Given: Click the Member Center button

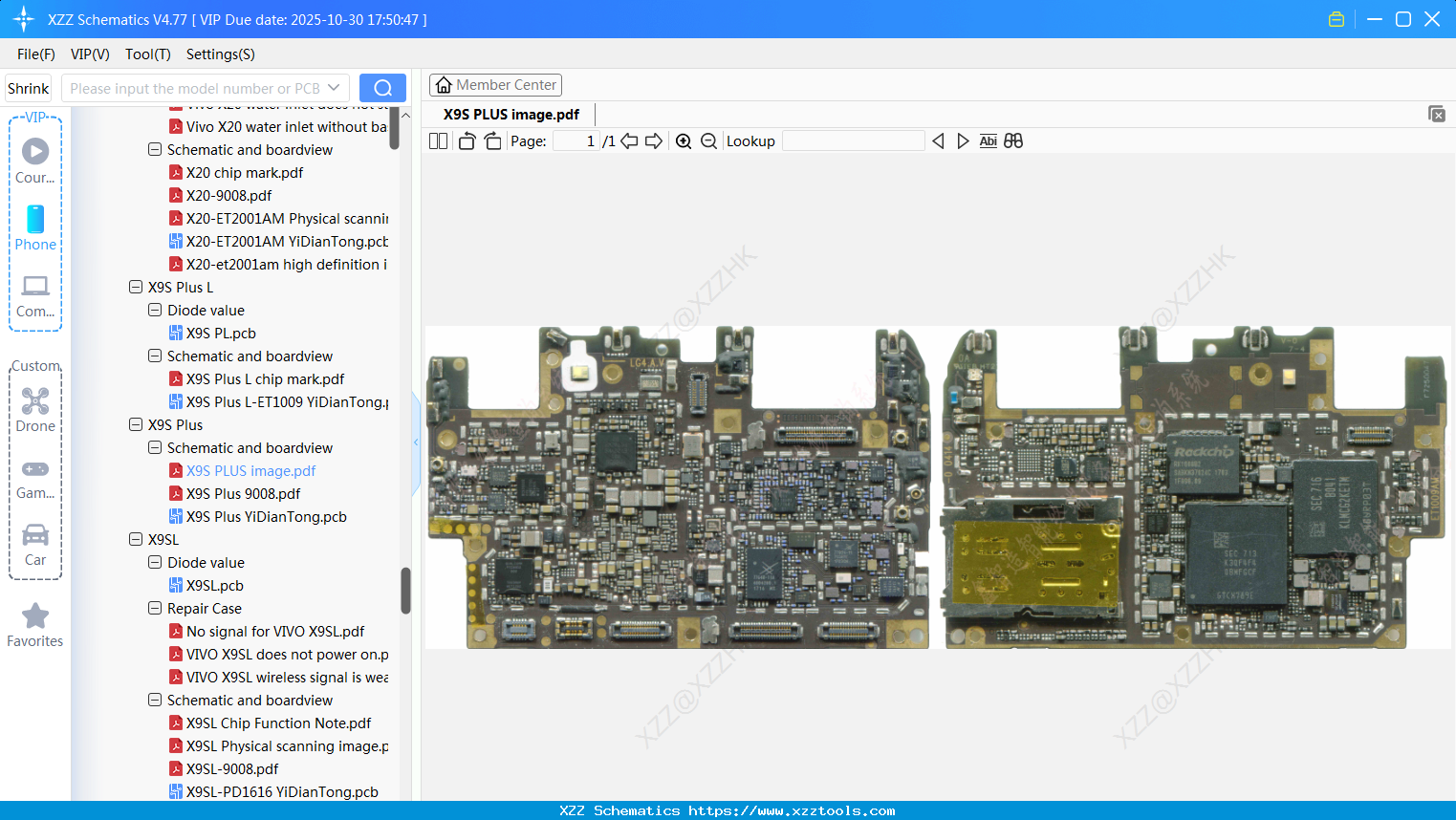Looking at the screenshot, I should [495, 85].
